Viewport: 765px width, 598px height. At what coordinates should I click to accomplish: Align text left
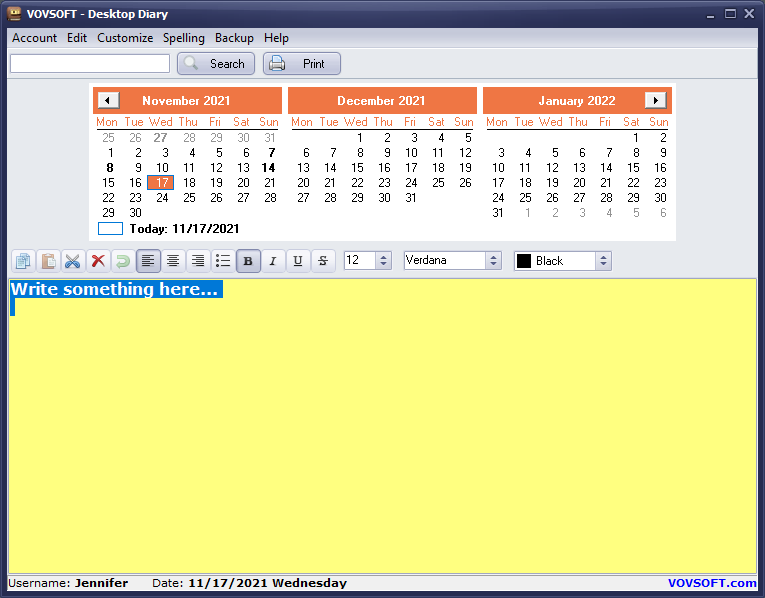pyautogui.click(x=148, y=261)
